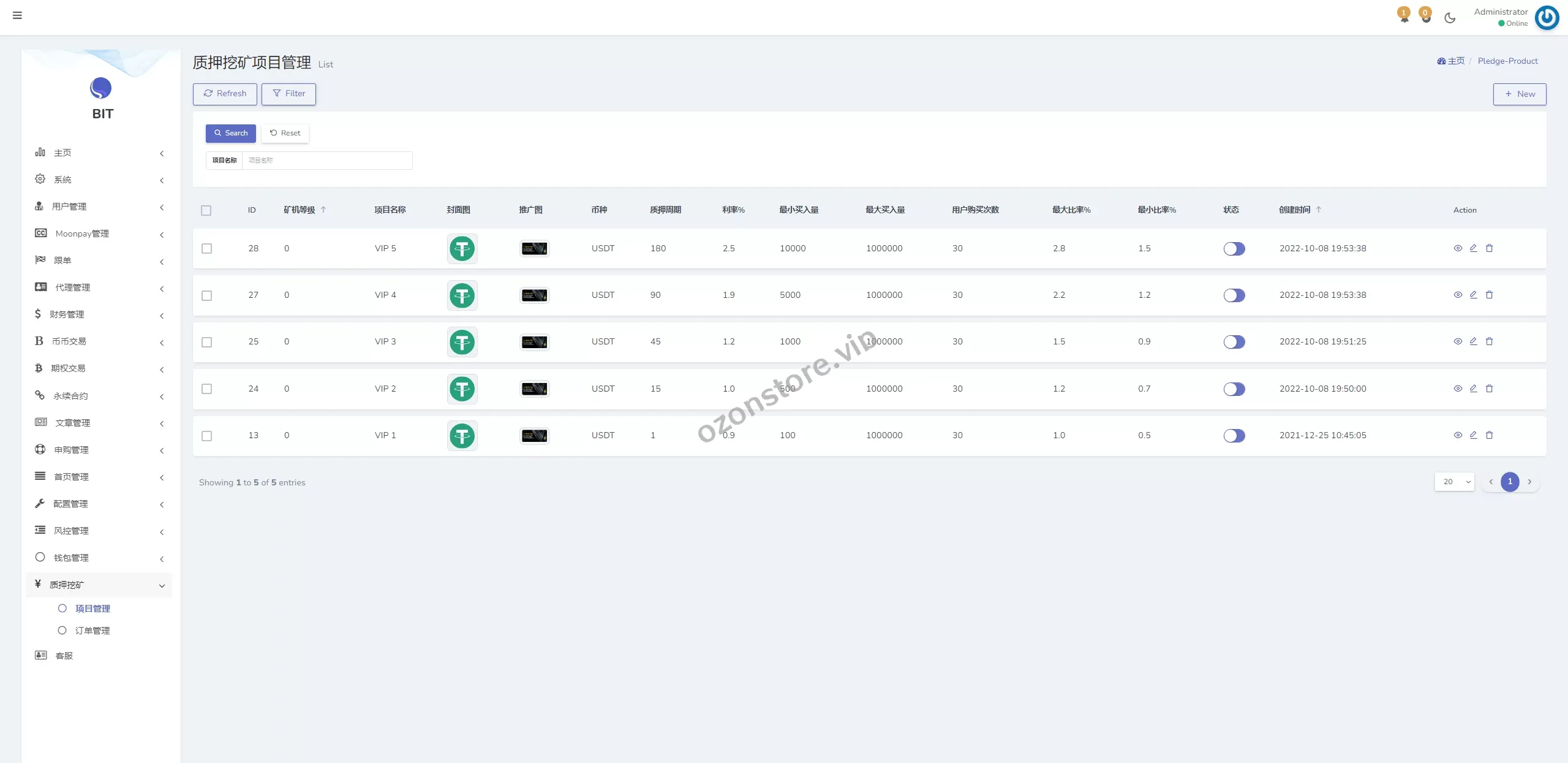1568x763 pixels.
Task: Tick the select-all header checkbox
Action: [206, 210]
